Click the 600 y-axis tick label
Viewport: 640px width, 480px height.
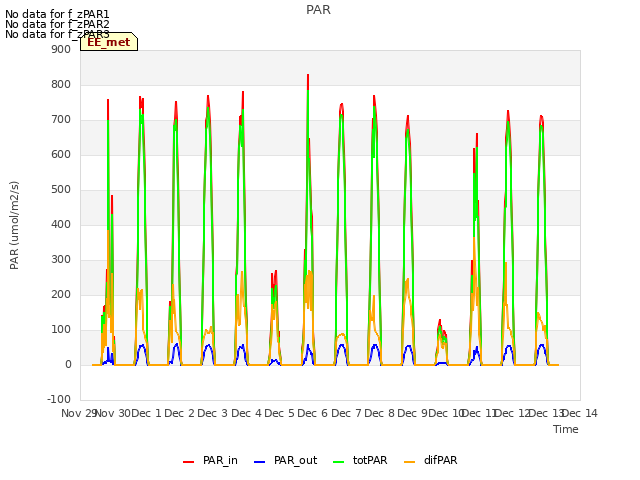tap(61, 154)
